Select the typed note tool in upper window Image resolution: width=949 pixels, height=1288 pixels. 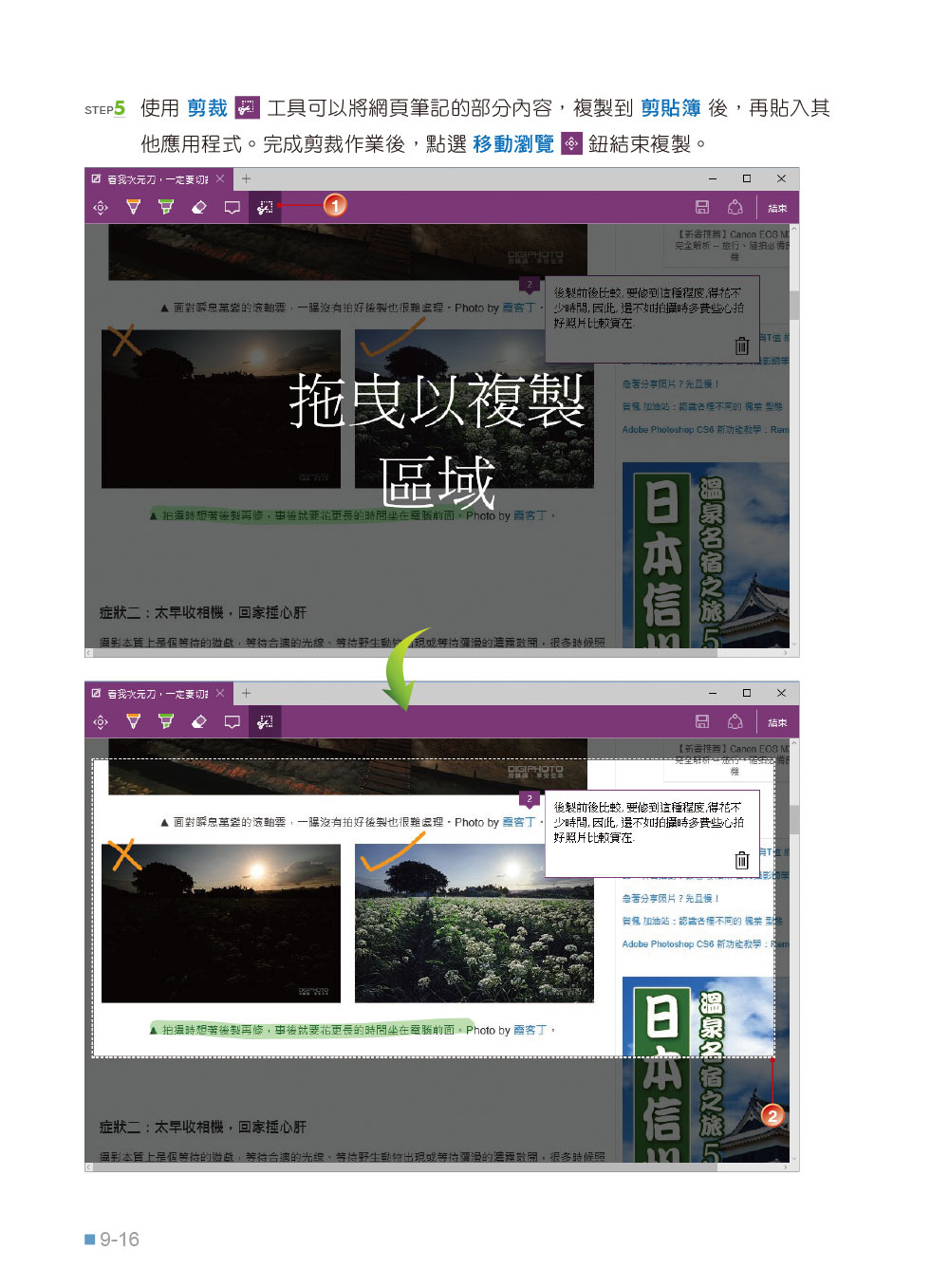coord(232,208)
